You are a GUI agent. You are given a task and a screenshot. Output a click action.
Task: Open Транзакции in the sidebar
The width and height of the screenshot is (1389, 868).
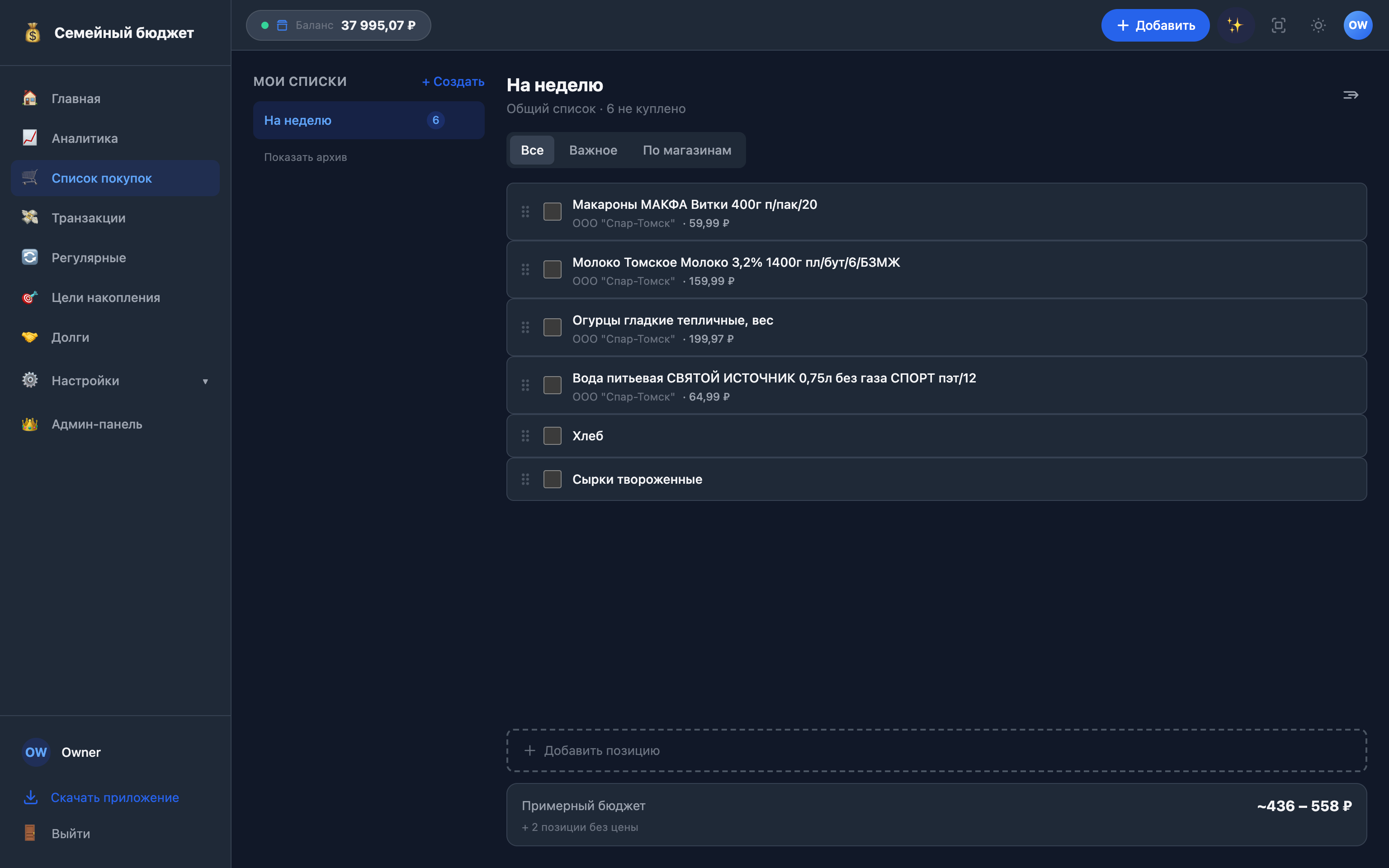tap(115, 217)
